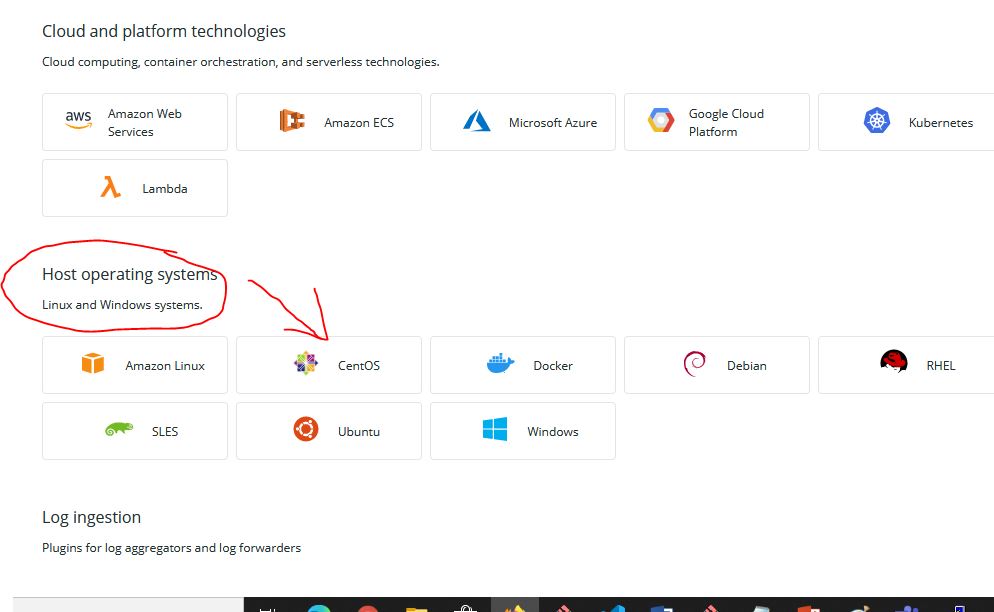Click the AWS logo icon
994x612 pixels.
78,120
